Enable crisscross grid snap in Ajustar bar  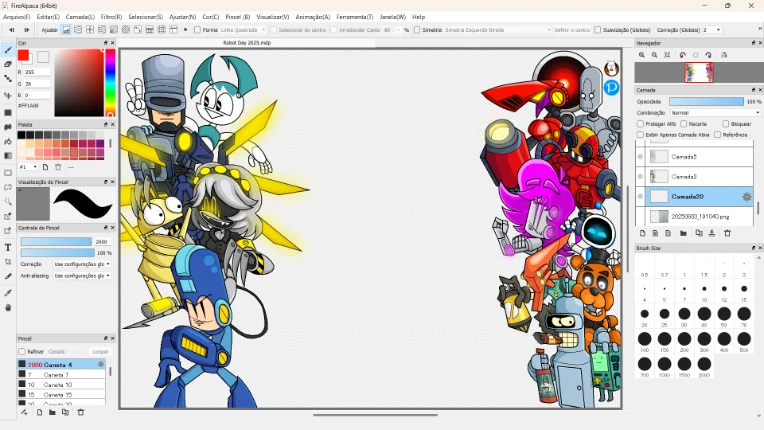tap(90, 30)
